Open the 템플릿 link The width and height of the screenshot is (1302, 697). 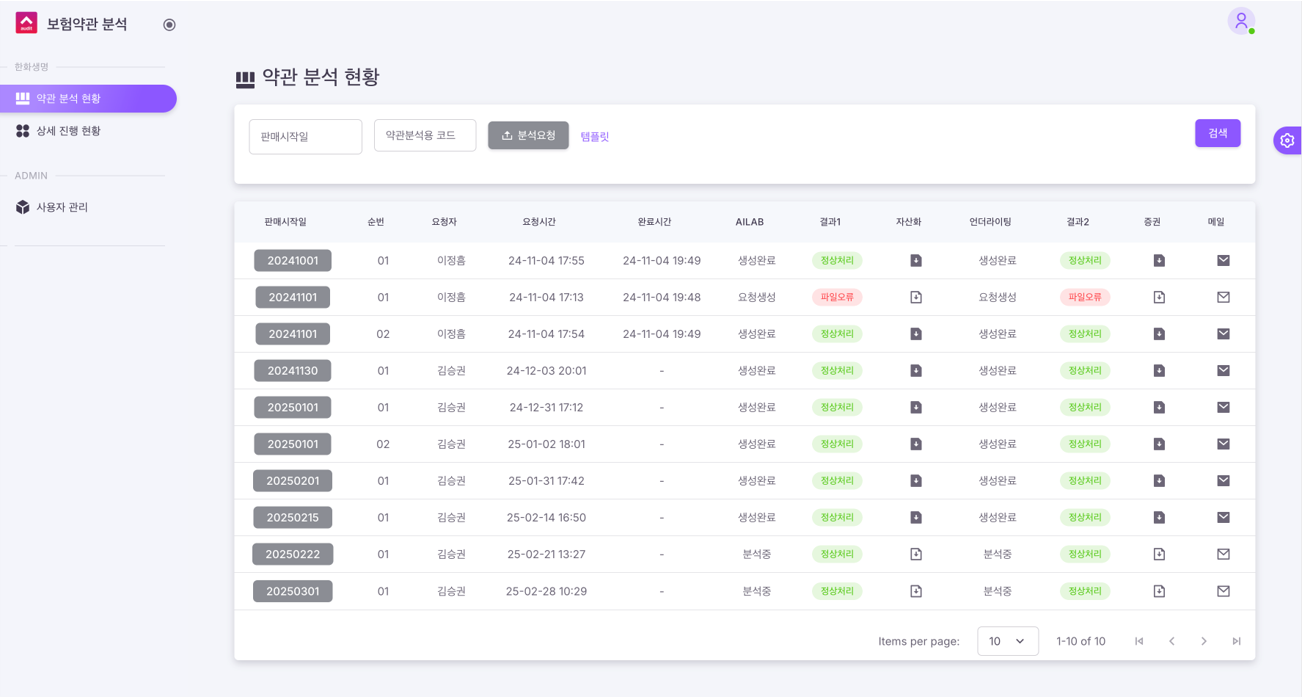[594, 137]
